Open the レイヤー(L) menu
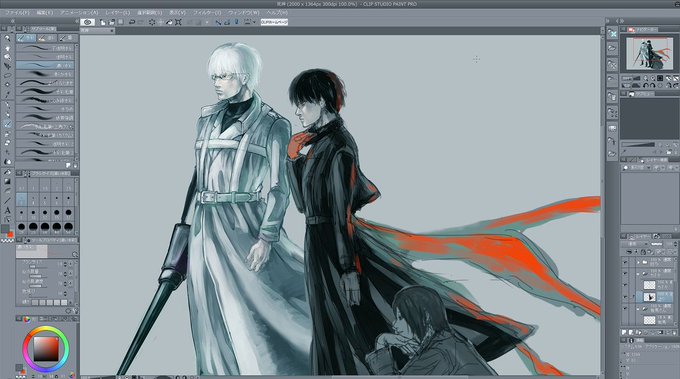 (117, 13)
